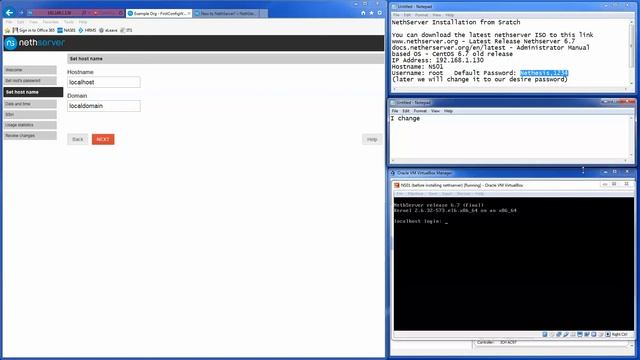Select the Review changes step

(x=30, y=136)
